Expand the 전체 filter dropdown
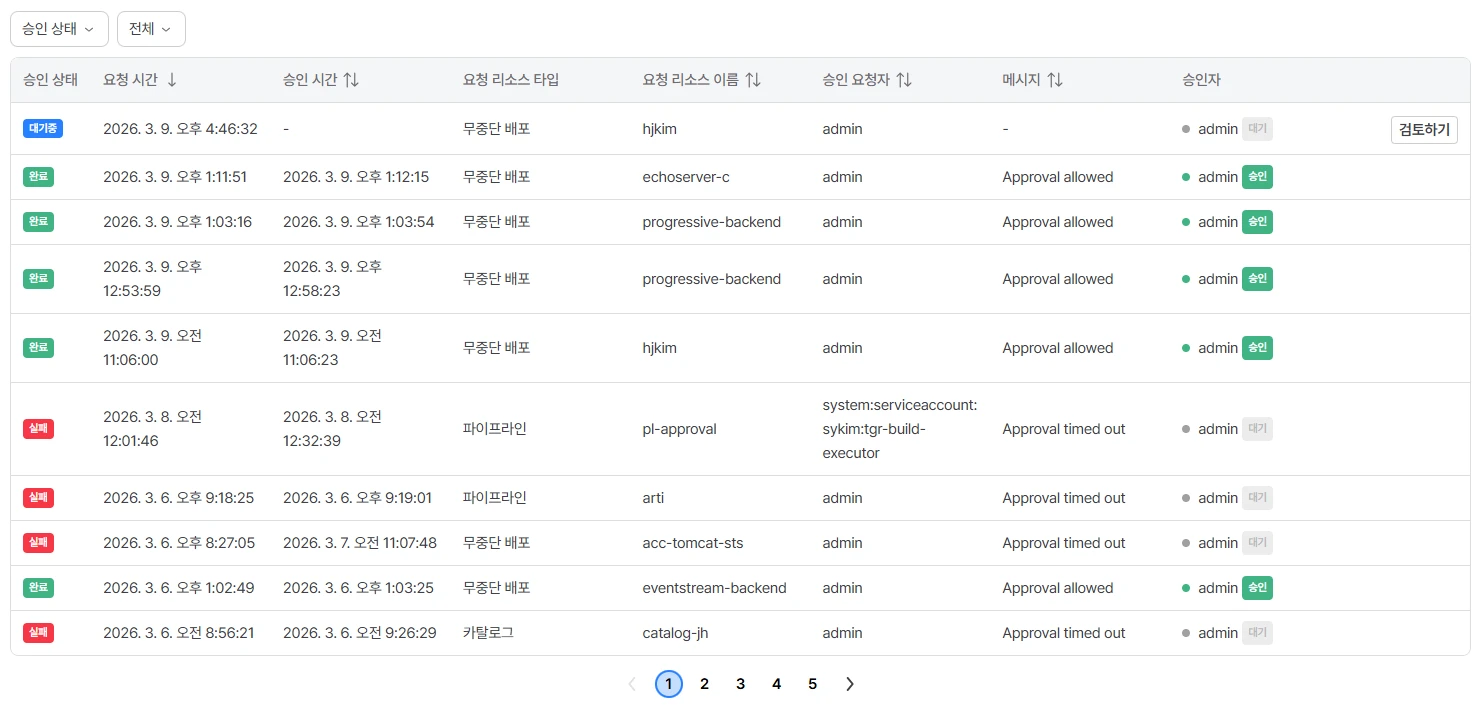This screenshot has height=711, width=1479. [151, 29]
